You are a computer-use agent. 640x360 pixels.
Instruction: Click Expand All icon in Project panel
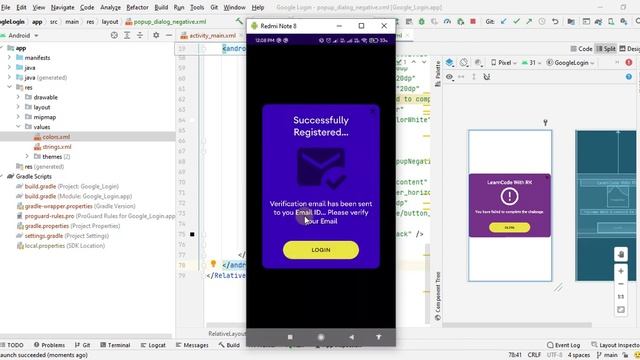127,36
